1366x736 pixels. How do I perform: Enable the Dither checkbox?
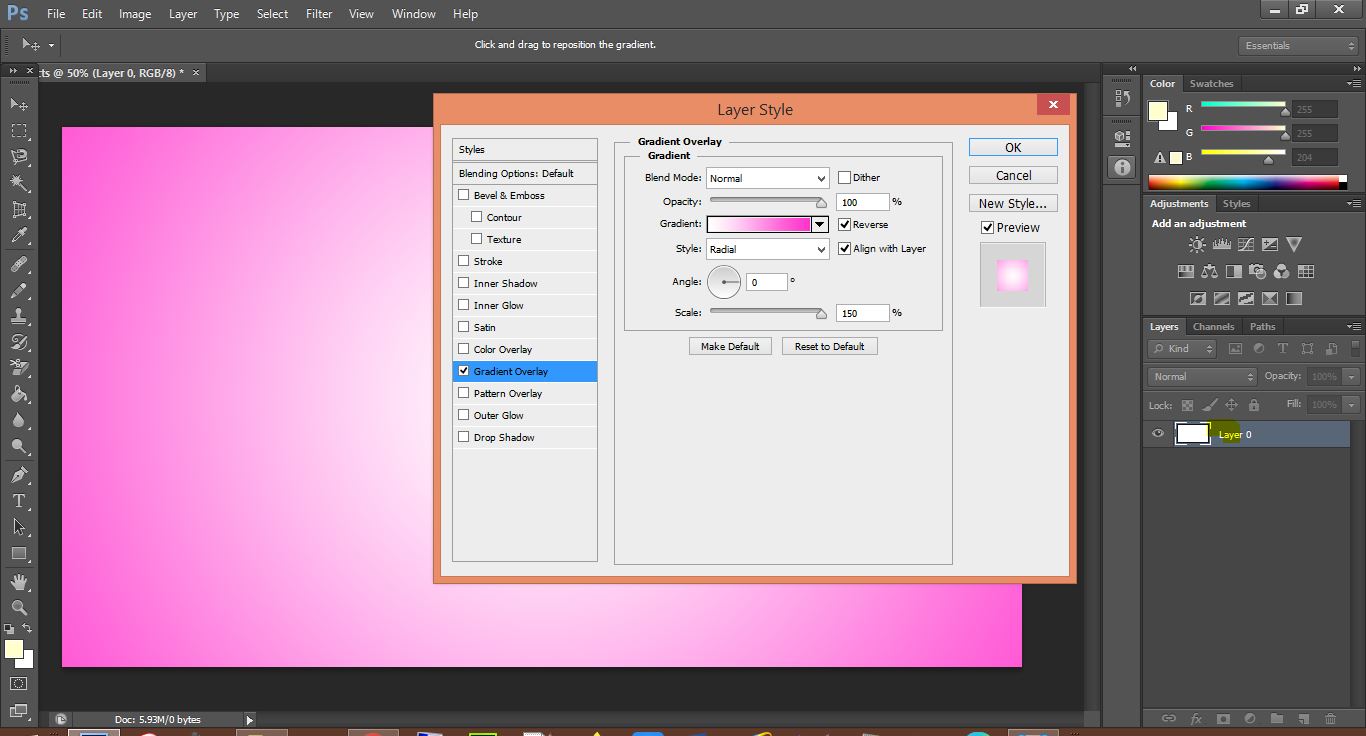(844, 178)
